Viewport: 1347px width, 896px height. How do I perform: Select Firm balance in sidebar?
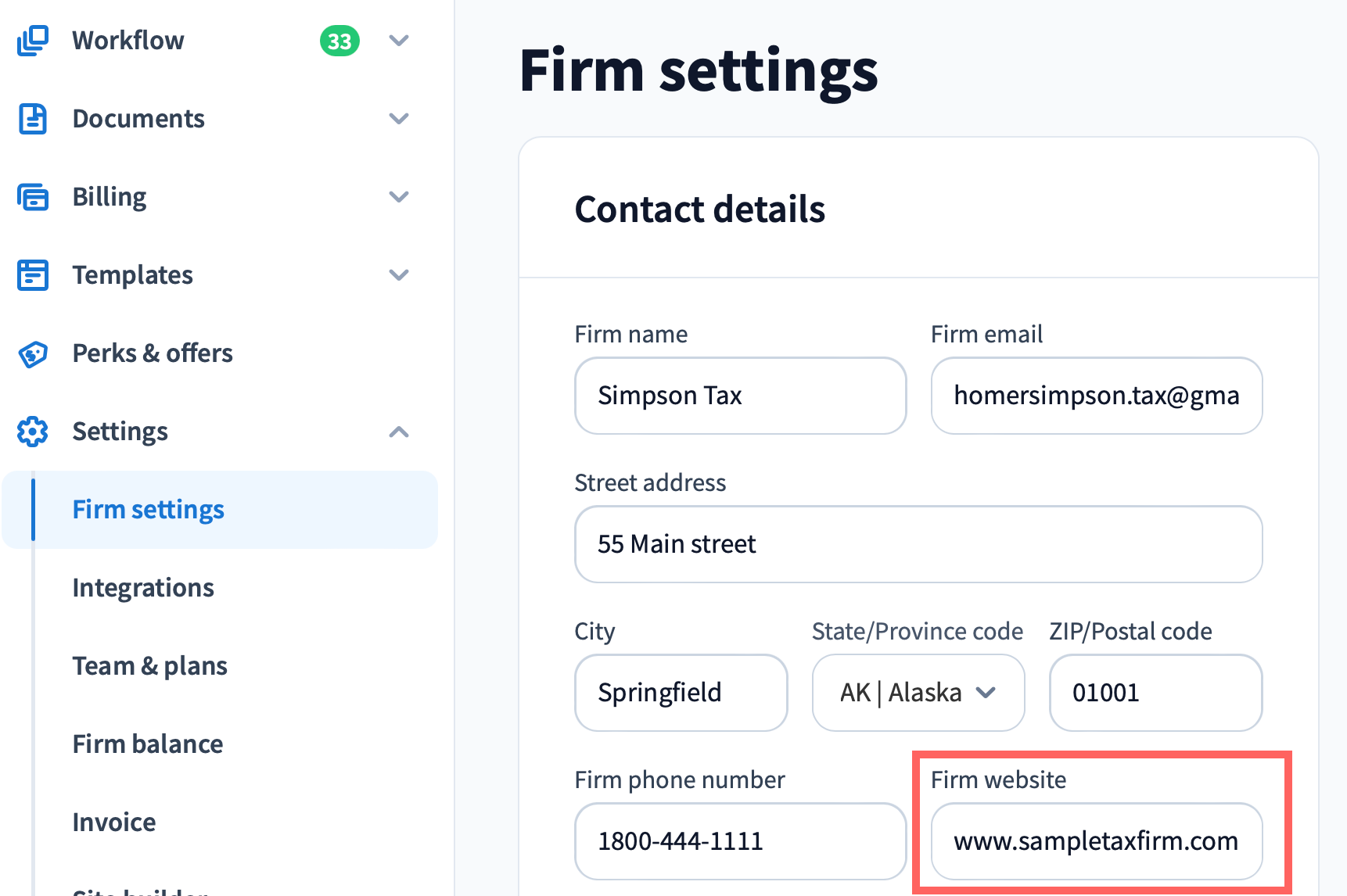coord(148,744)
